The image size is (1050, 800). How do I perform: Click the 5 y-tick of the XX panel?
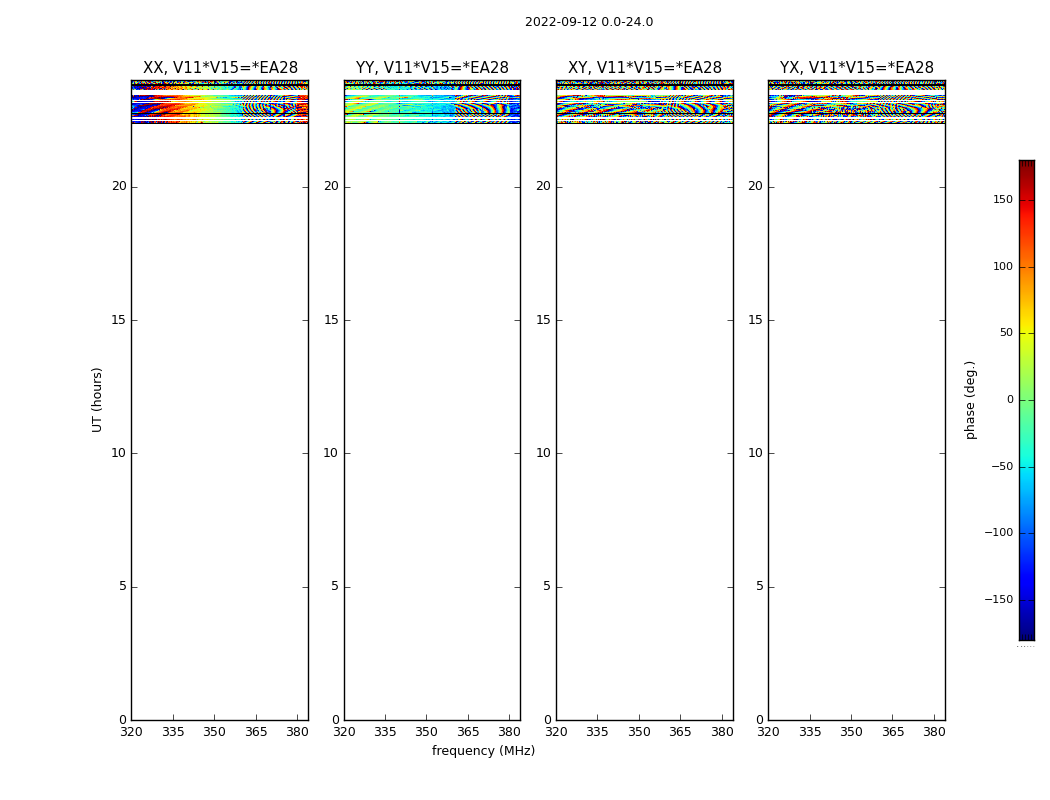[123, 586]
